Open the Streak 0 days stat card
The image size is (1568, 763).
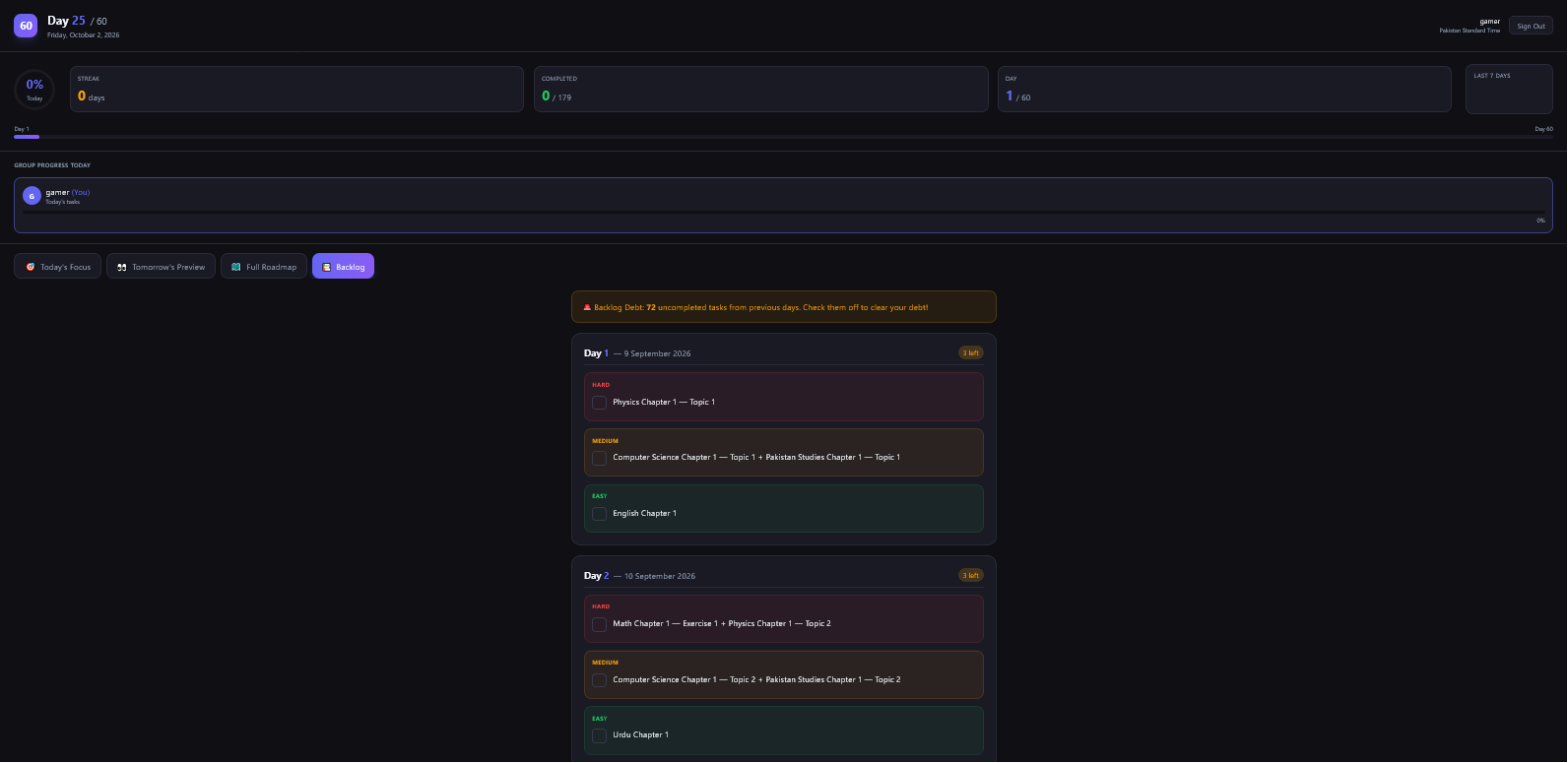pos(296,90)
